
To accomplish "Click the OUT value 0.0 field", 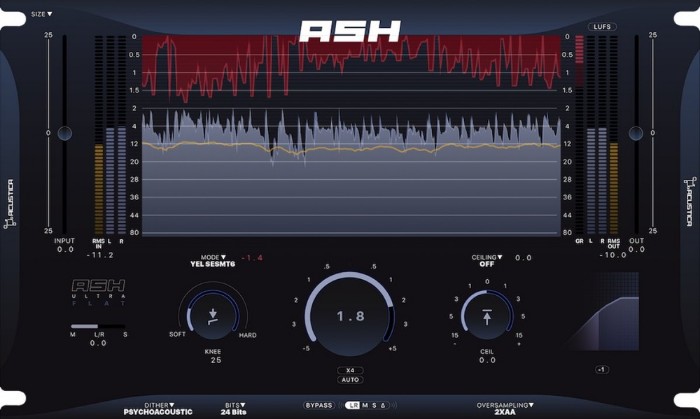I will pyautogui.click(x=636, y=249).
